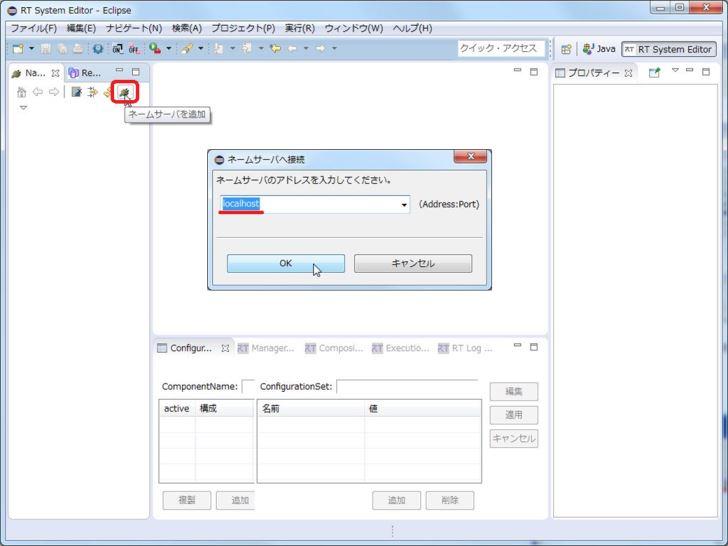728x546 pixels.
Task: Click the 値 column header
Action: pyautogui.click(x=422, y=409)
